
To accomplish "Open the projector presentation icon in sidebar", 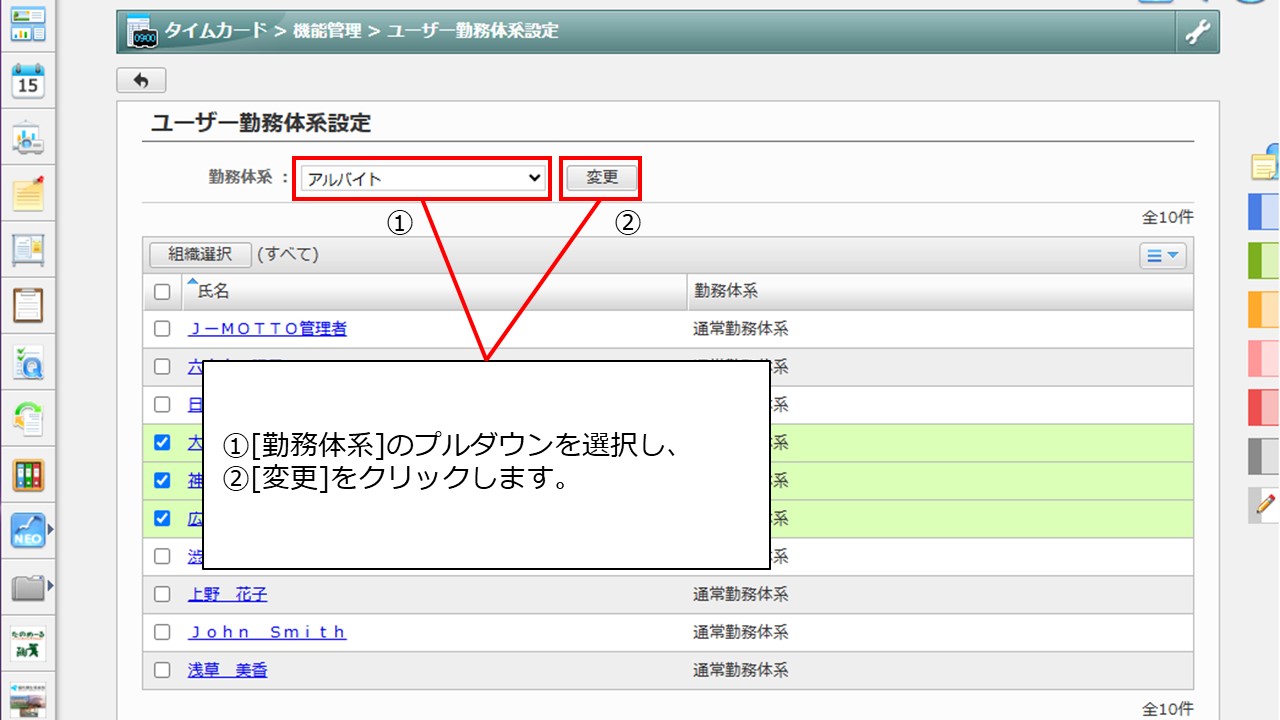I will coord(28,139).
